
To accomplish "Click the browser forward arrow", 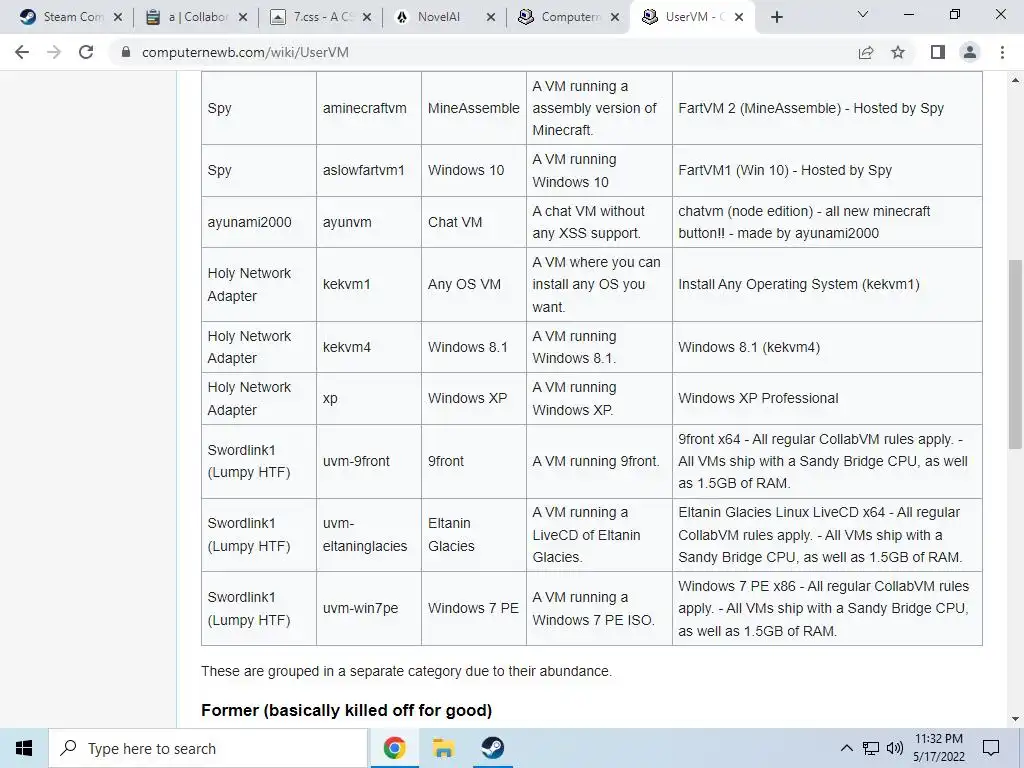I will pos(54,52).
